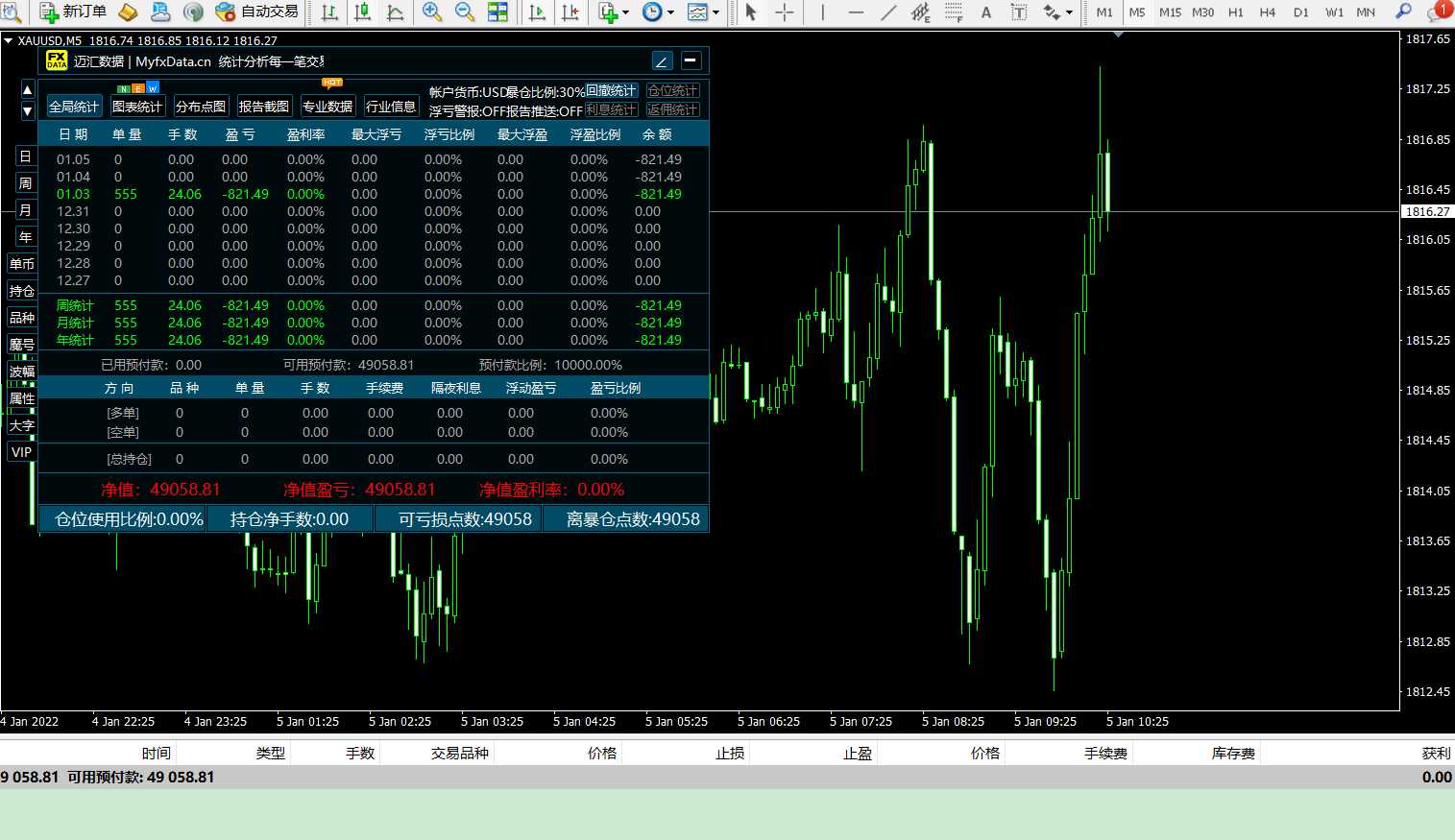1455x840 pixels.
Task: Select the text label tool
Action: [x=1019, y=12]
